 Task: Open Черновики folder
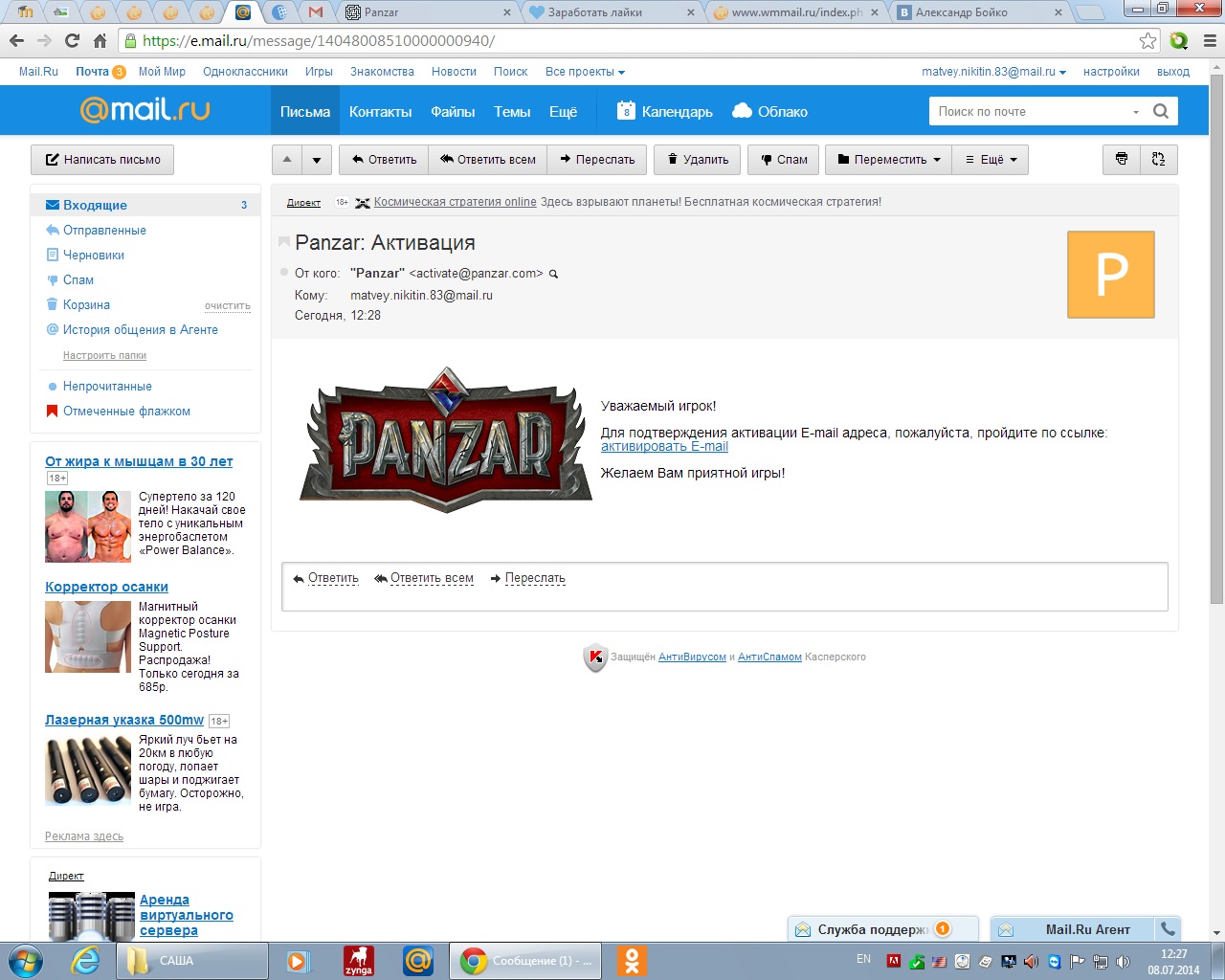(94, 255)
